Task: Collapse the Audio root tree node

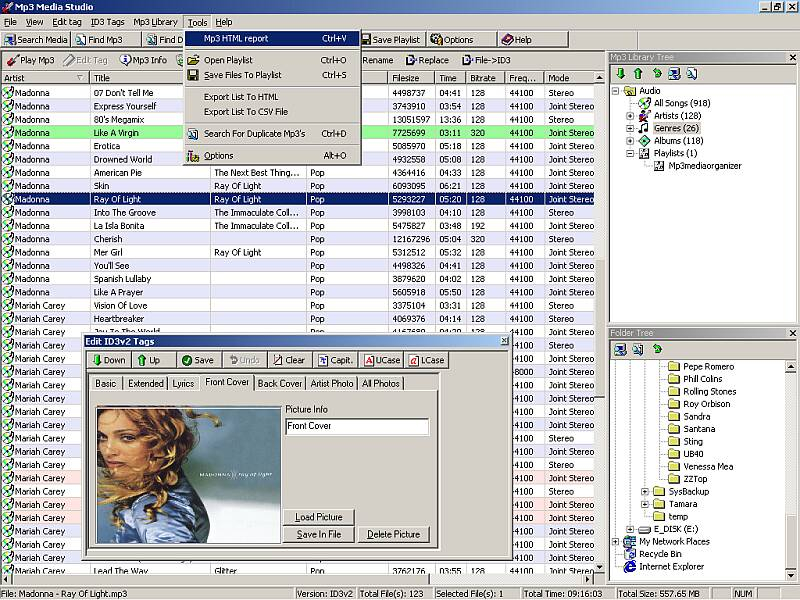Action: click(x=617, y=91)
